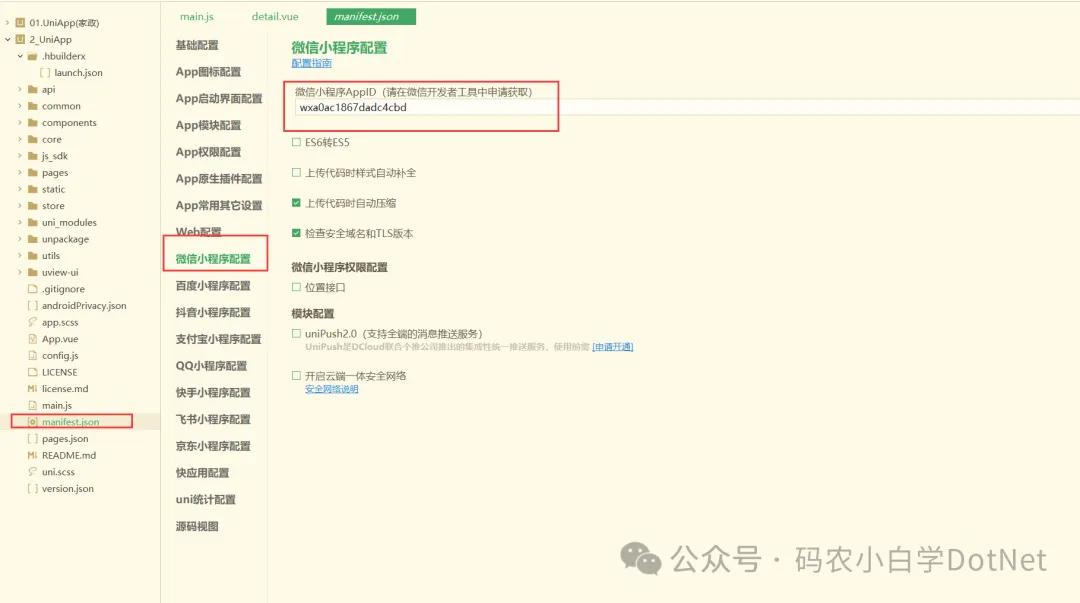
Task: Click the license.md markdown icon
Action: pyautogui.click(x=32, y=389)
